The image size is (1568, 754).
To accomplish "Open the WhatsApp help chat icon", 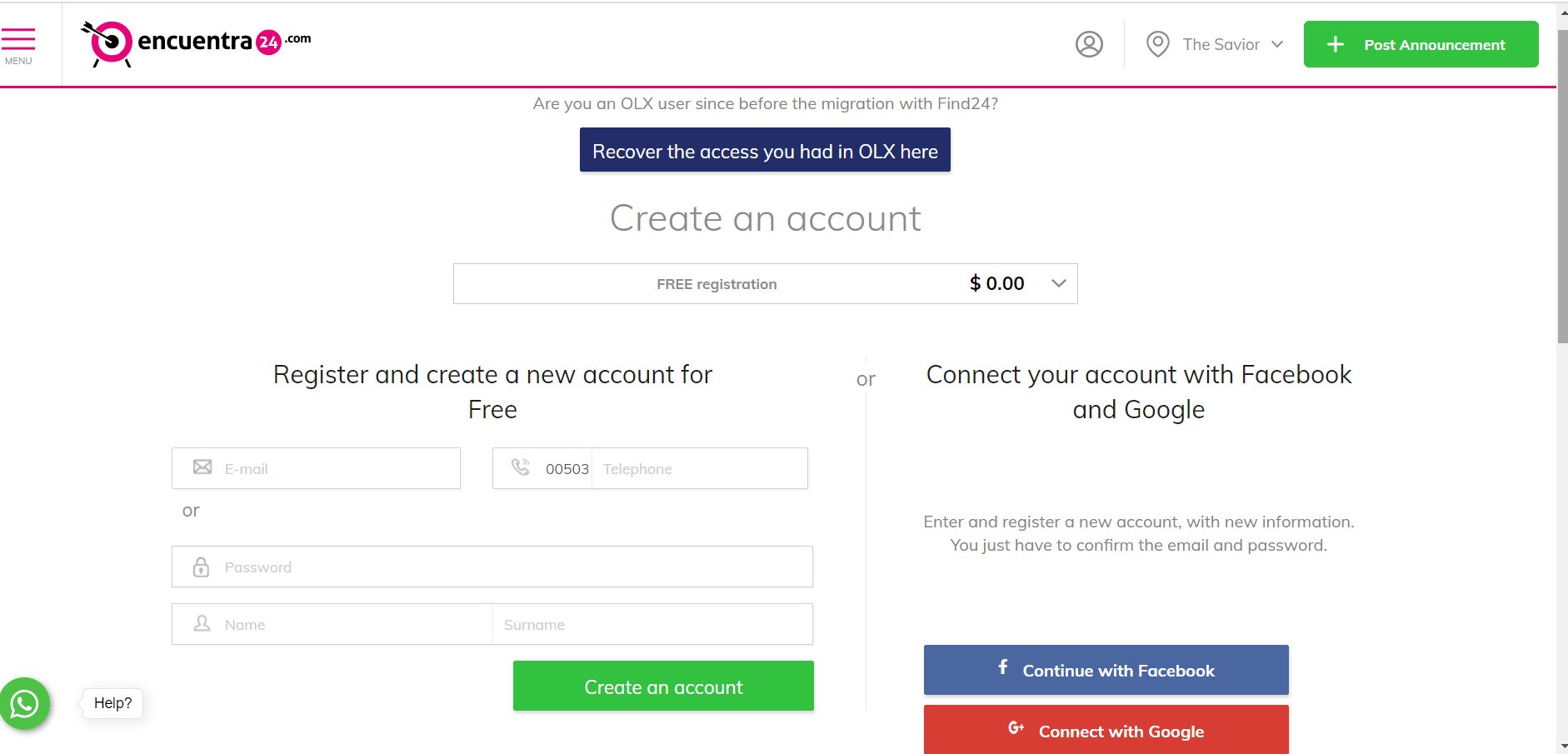I will click(x=24, y=703).
